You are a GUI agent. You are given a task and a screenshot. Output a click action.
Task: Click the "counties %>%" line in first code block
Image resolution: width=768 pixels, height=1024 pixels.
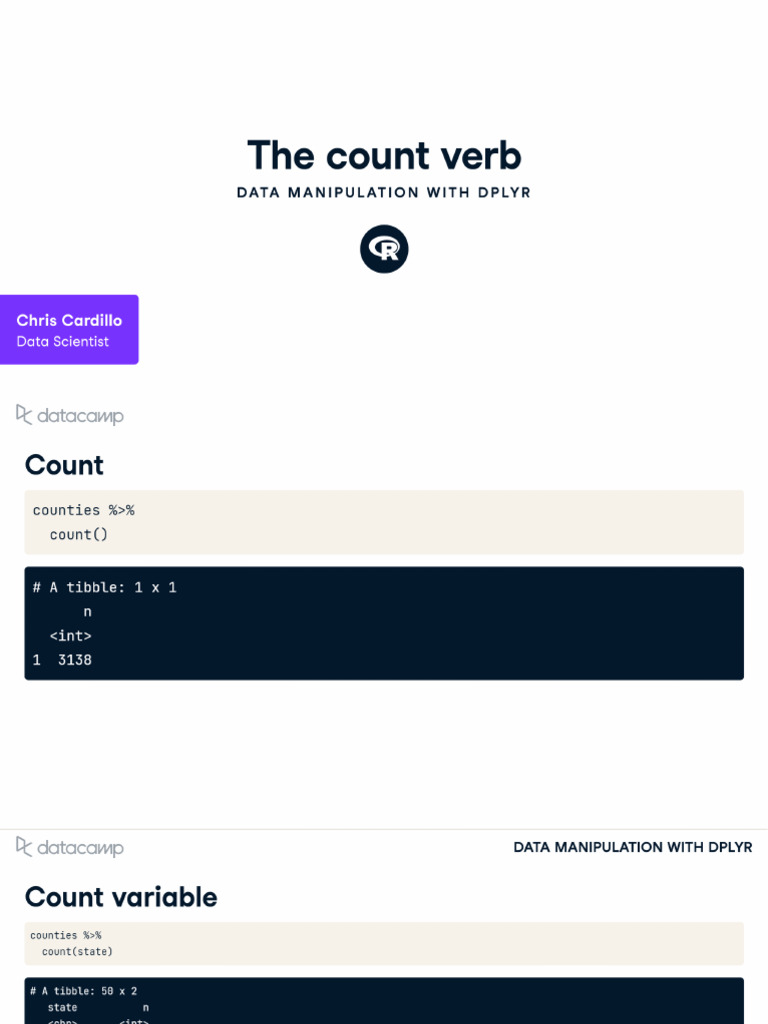coord(83,510)
